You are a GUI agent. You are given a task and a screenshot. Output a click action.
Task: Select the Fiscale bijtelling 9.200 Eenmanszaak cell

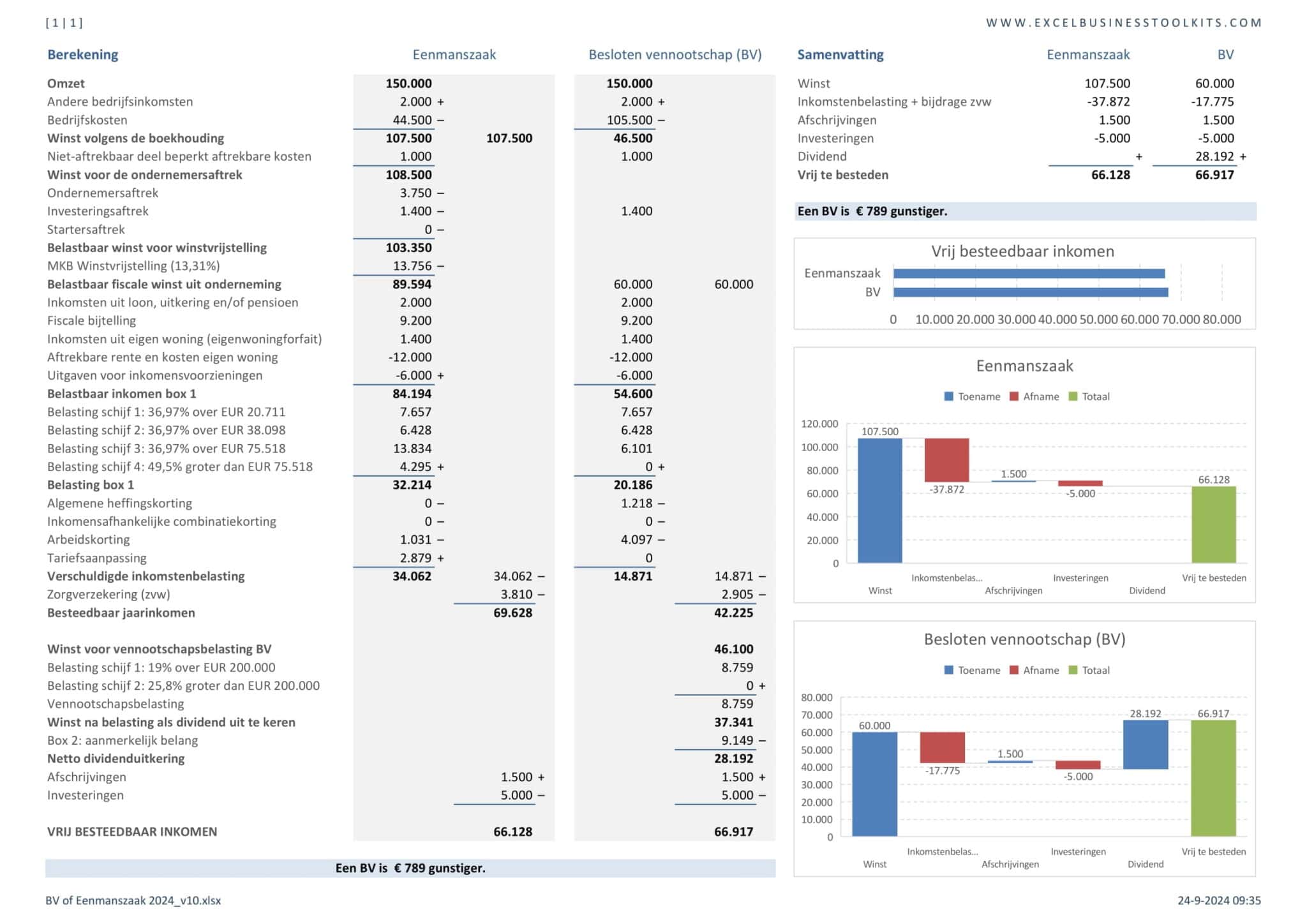pos(415,321)
